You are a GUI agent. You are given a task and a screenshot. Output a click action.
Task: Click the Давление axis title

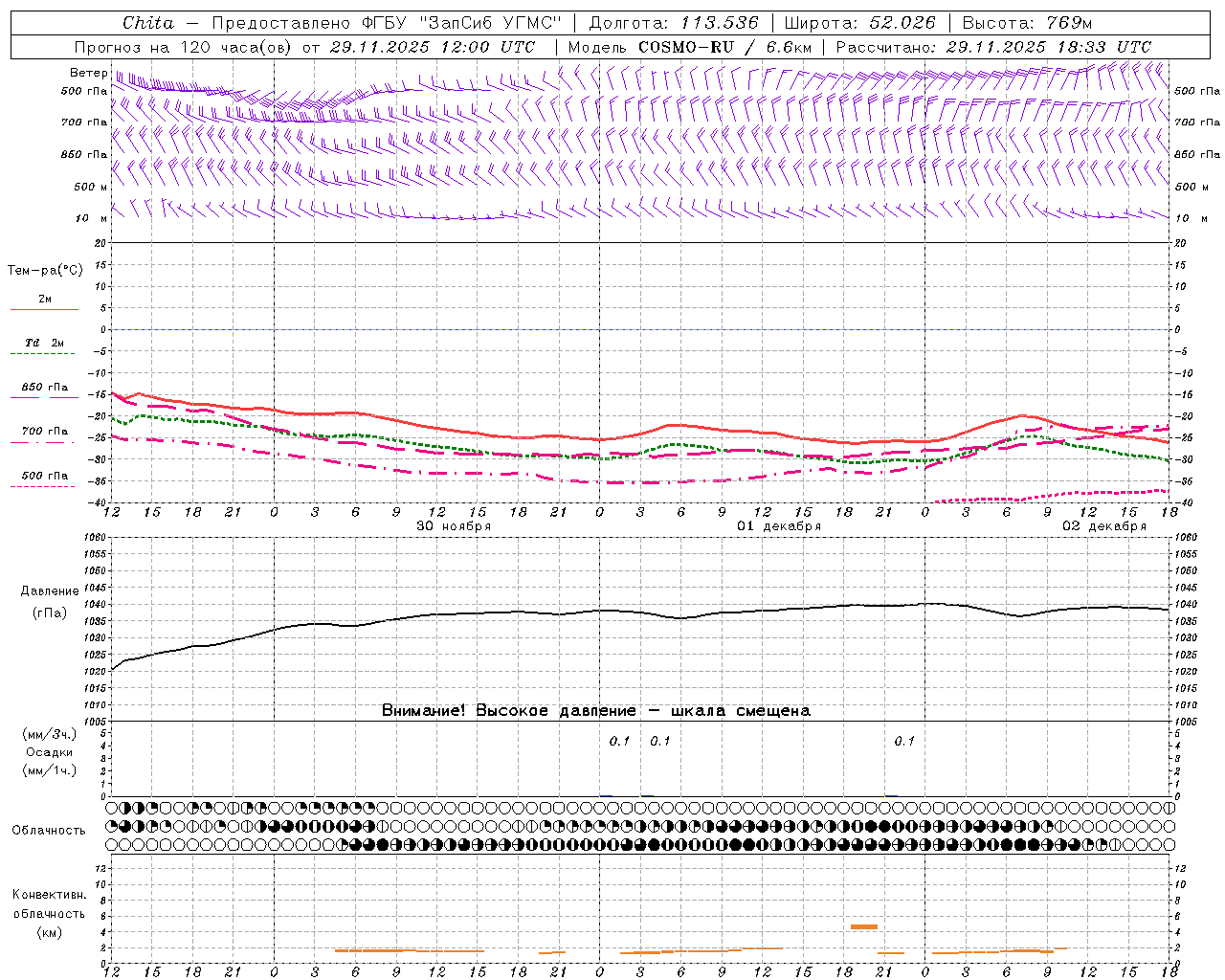pyautogui.click(x=50, y=591)
